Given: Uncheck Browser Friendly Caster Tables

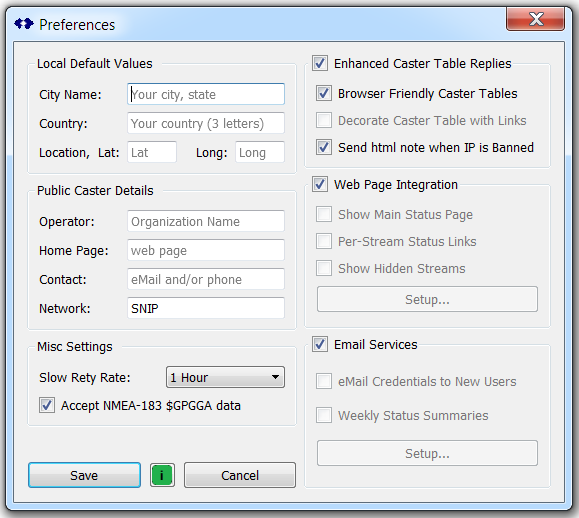Looking at the screenshot, I should click(x=324, y=93).
